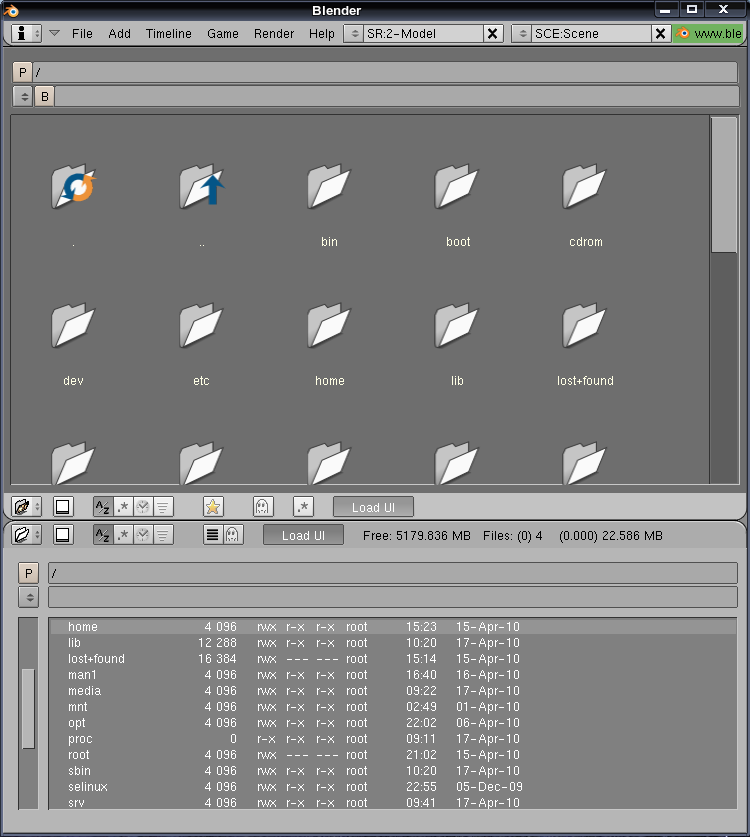Open the directory history selector in the lower file browser
The width and height of the screenshot is (750, 837).
pyautogui.click(x=29, y=597)
